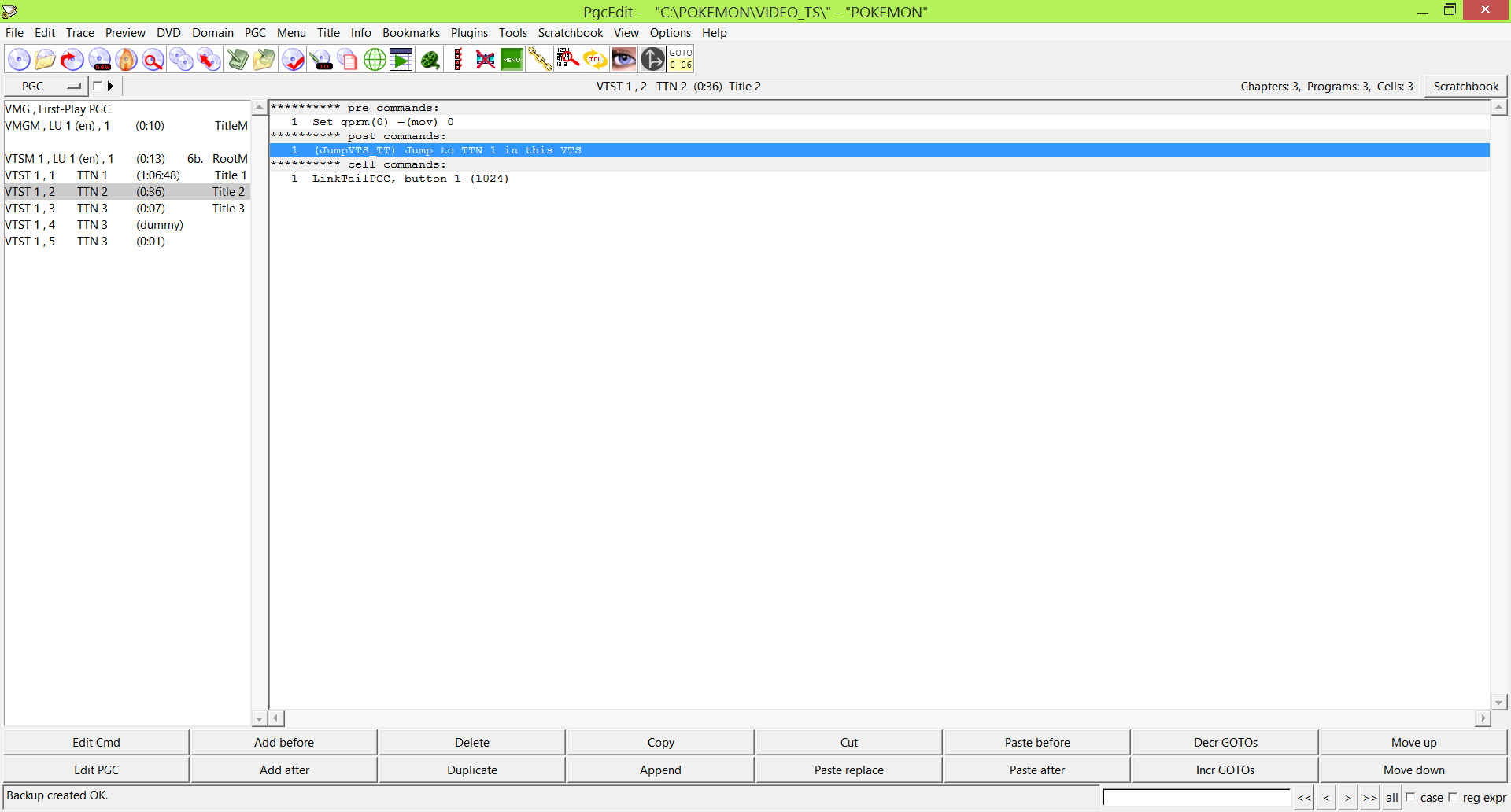Click the green MENU icon
The height and width of the screenshot is (812, 1511).
pos(512,59)
